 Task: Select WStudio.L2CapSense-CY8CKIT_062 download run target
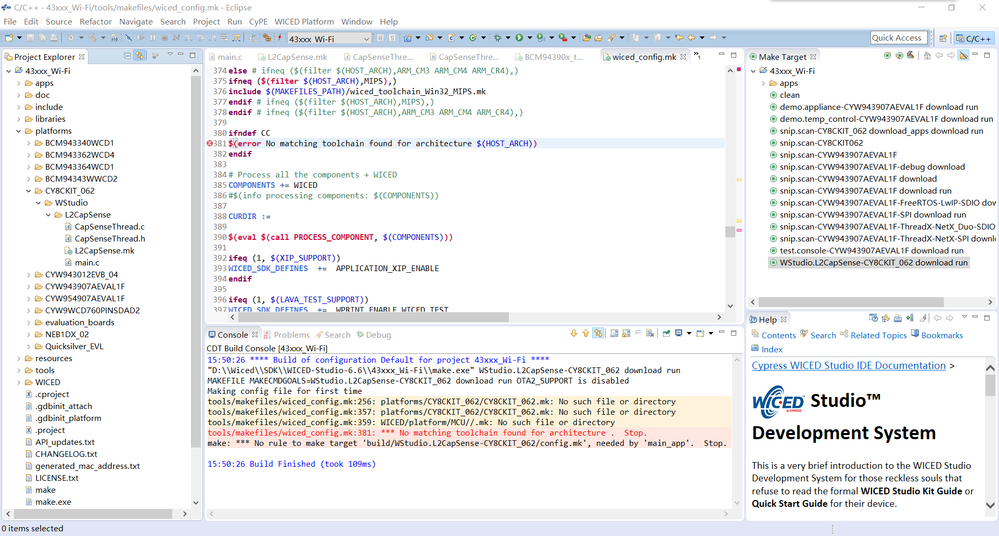click(869, 263)
